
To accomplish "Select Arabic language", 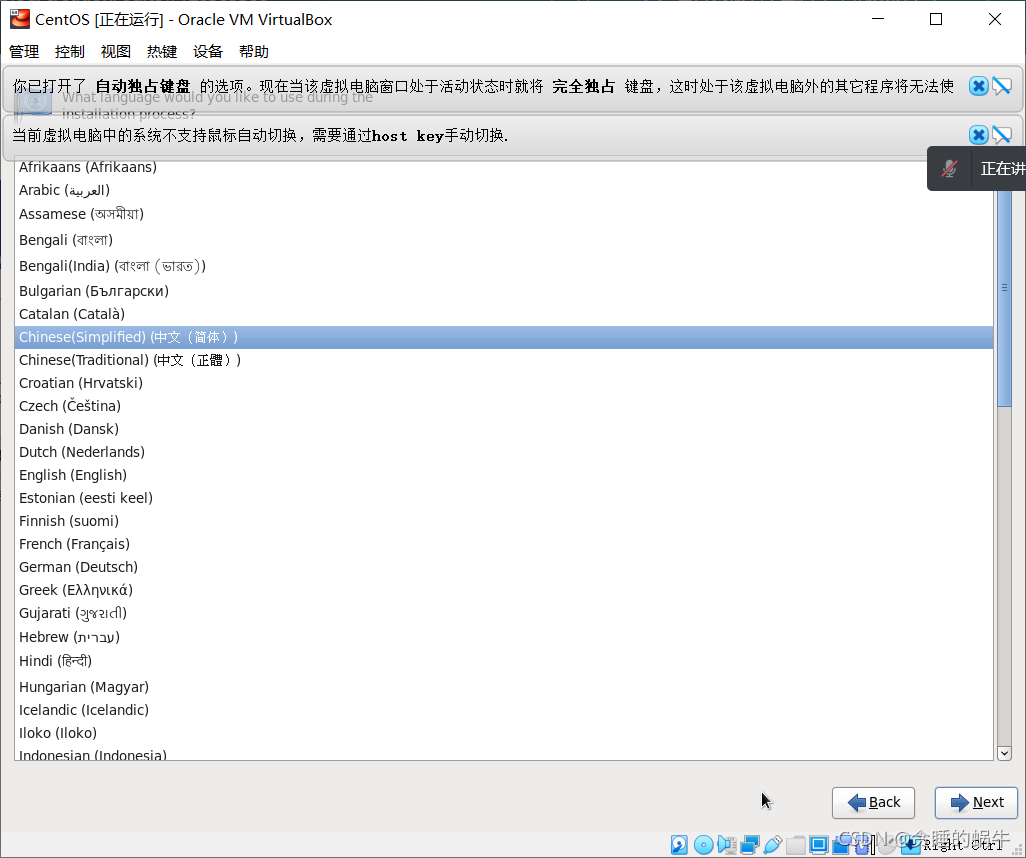I will point(503,190).
